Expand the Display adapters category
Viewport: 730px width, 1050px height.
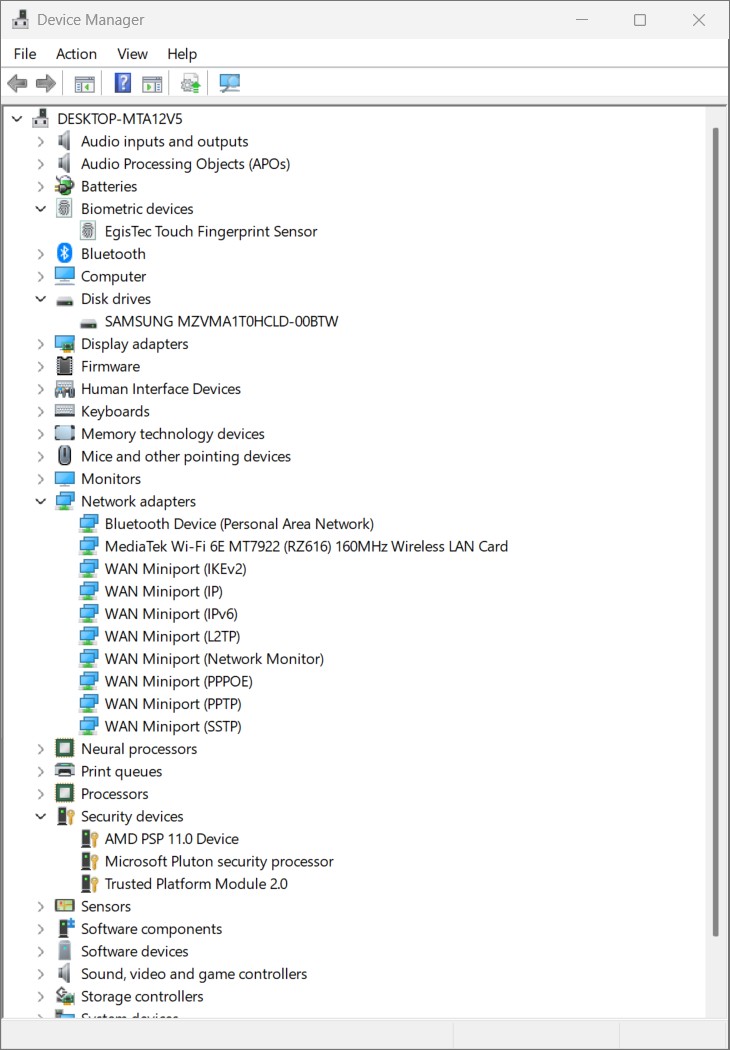(41, 344)
